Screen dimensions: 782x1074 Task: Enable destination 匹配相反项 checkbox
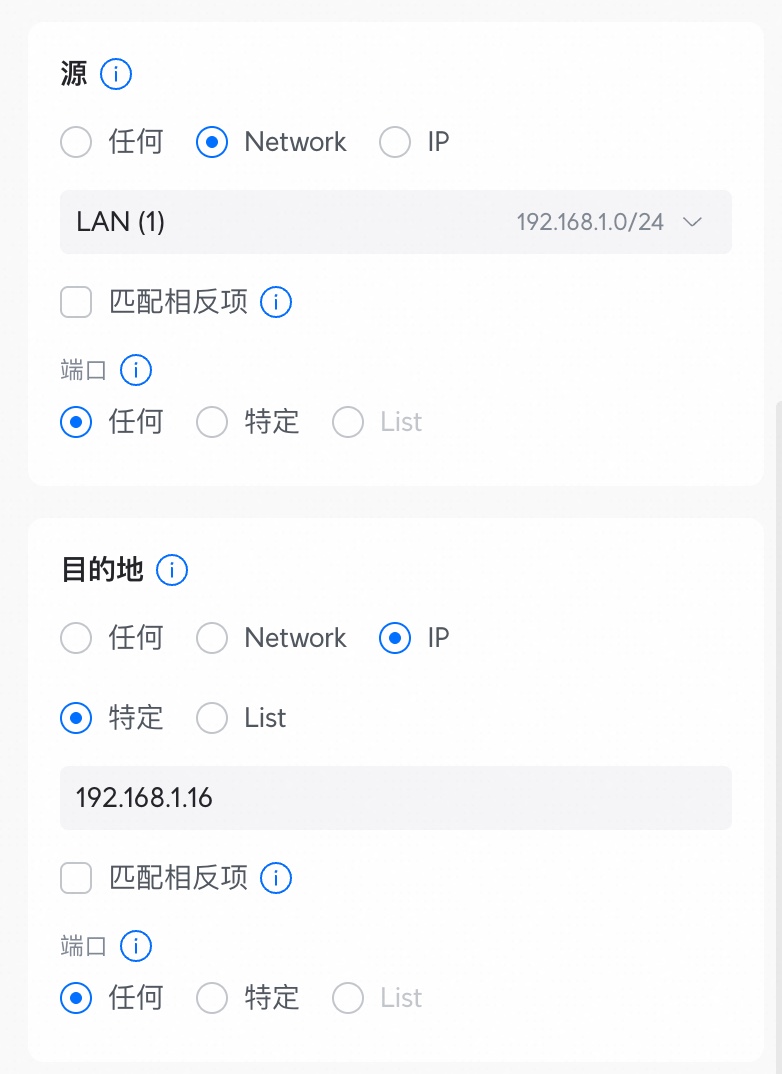pyautogui.click(x=76, y=878)
